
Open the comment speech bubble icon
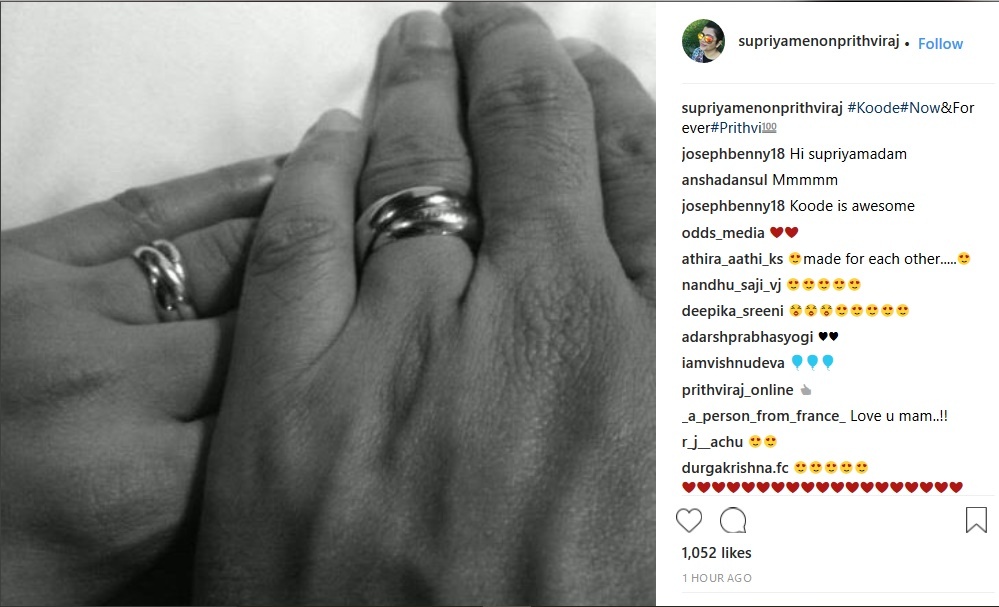click(x=733, y=520)
